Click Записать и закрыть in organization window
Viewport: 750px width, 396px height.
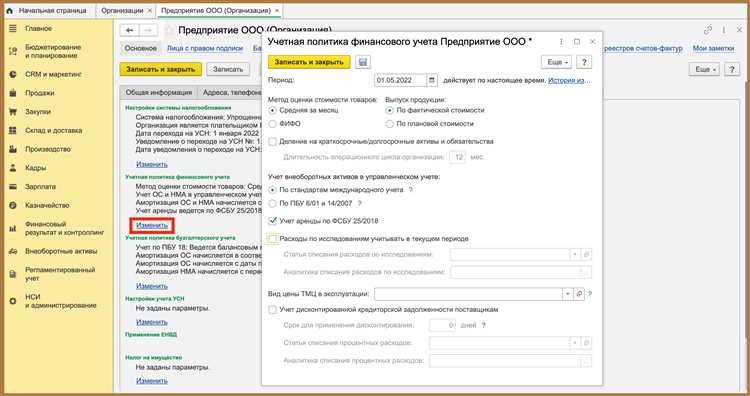pyautogui.click(x=161, y=69)
